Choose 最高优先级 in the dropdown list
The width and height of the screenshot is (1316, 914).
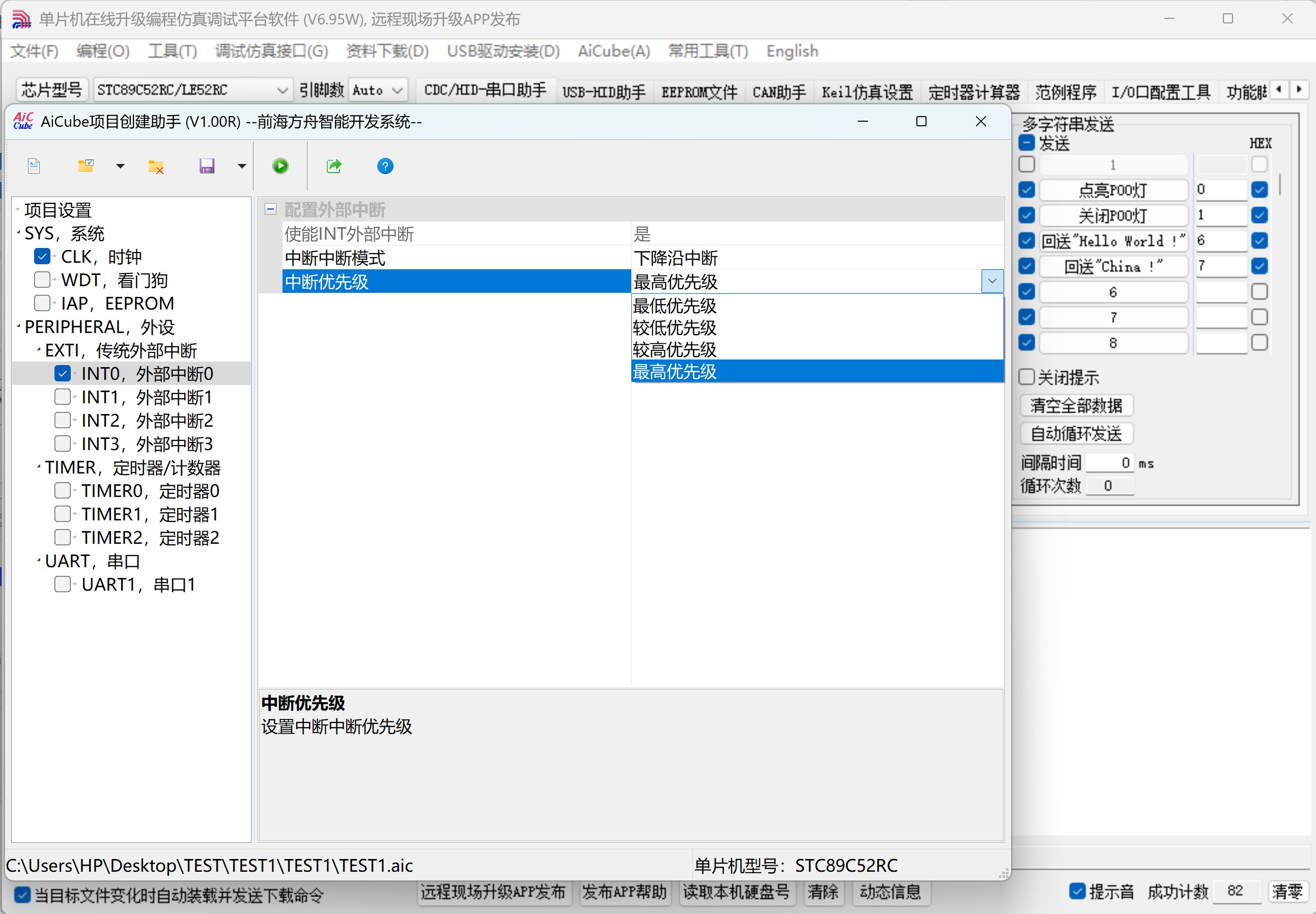pyautogui.click(x=818, y=371)
